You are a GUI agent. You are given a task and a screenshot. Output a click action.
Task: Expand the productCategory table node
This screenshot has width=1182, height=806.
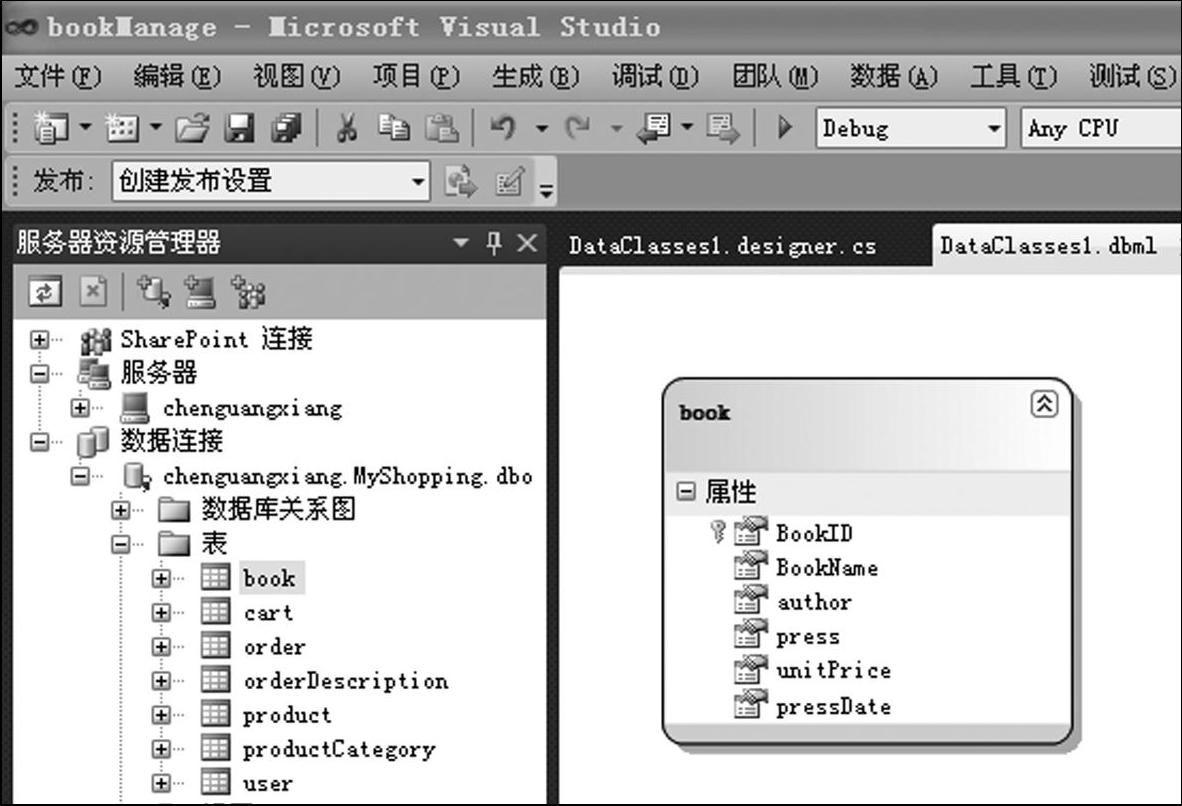[161, 749]
